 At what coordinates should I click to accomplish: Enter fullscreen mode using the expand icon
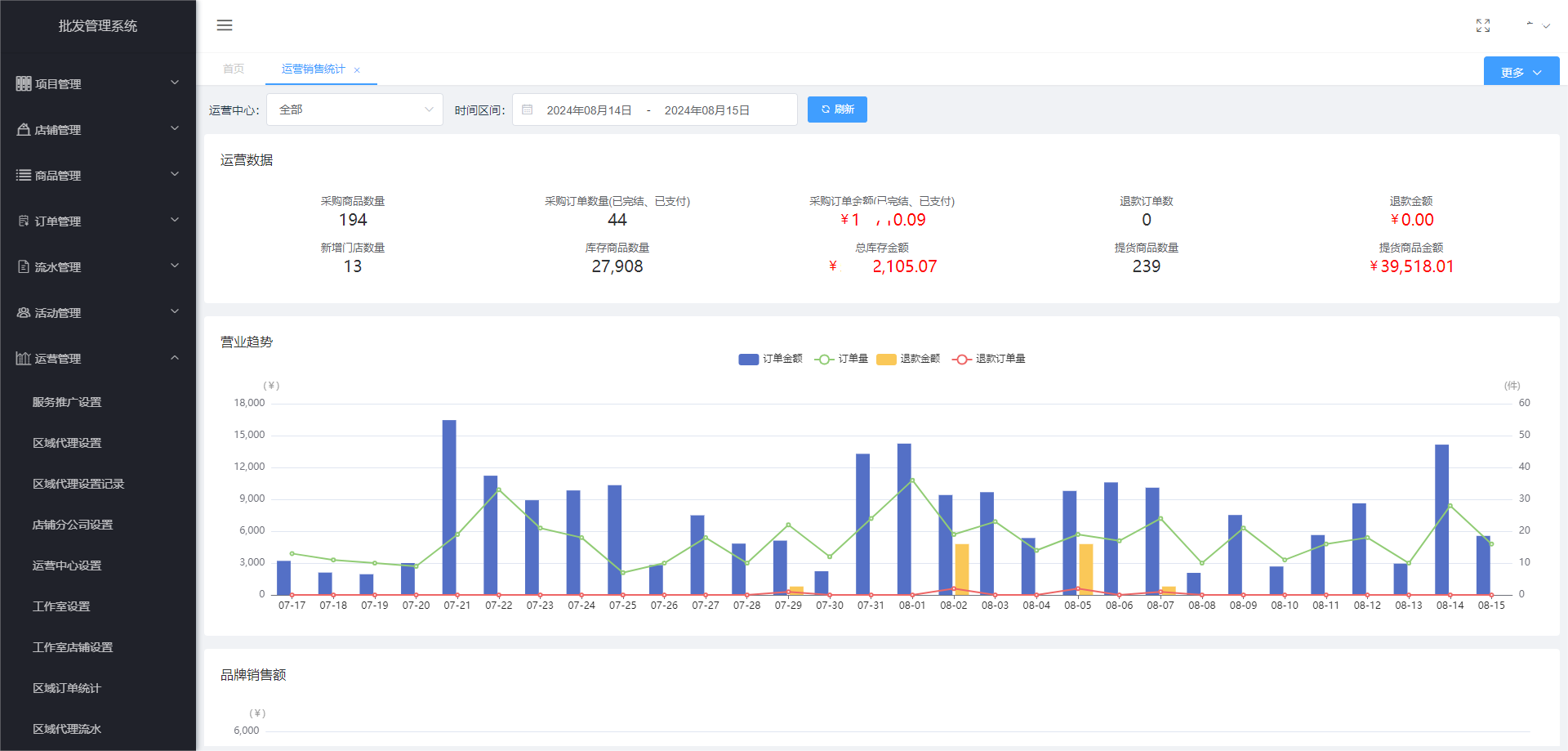click(1483, 25)
